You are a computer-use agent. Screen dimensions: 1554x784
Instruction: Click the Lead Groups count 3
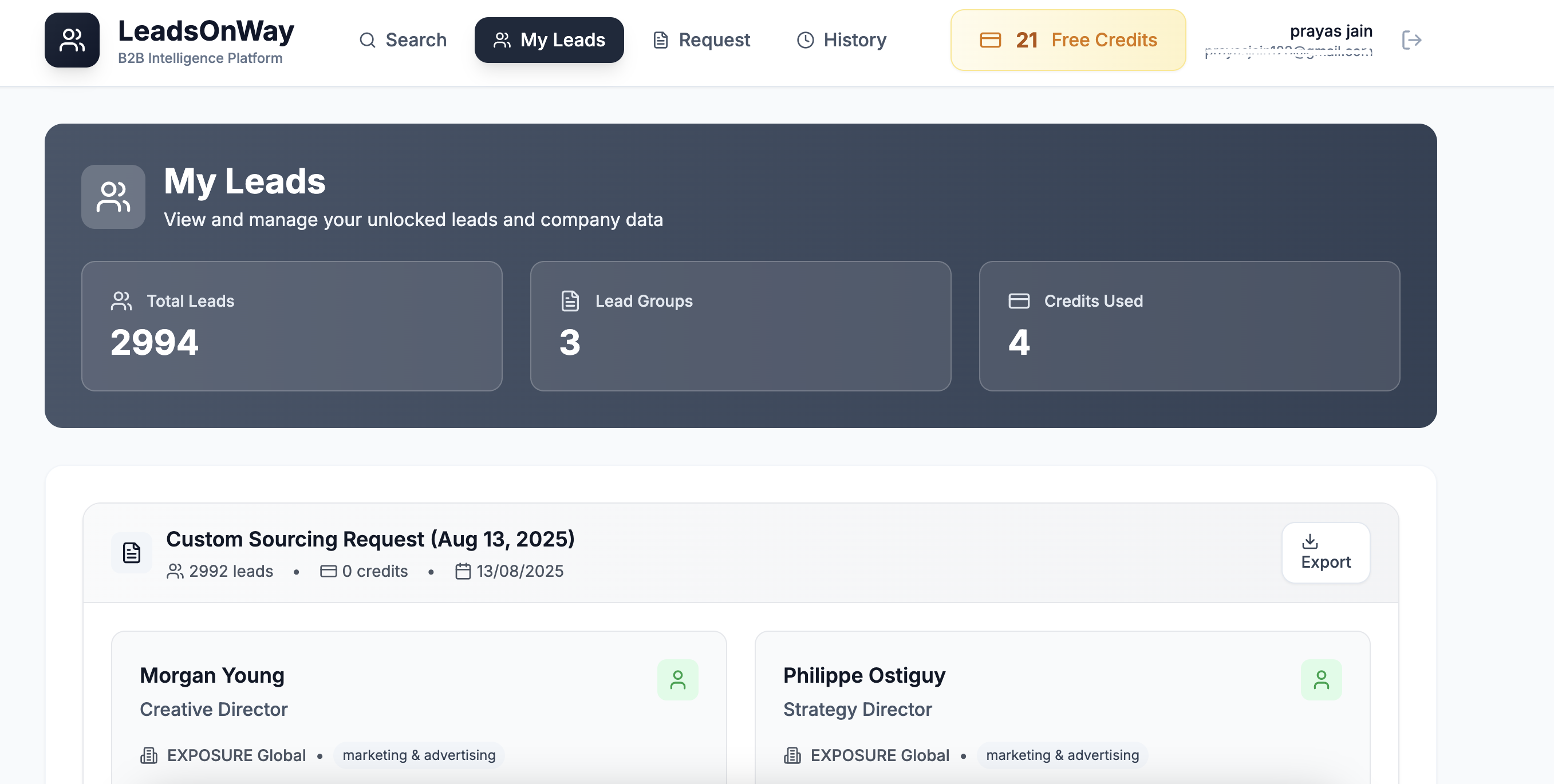[x=570, y=342]
